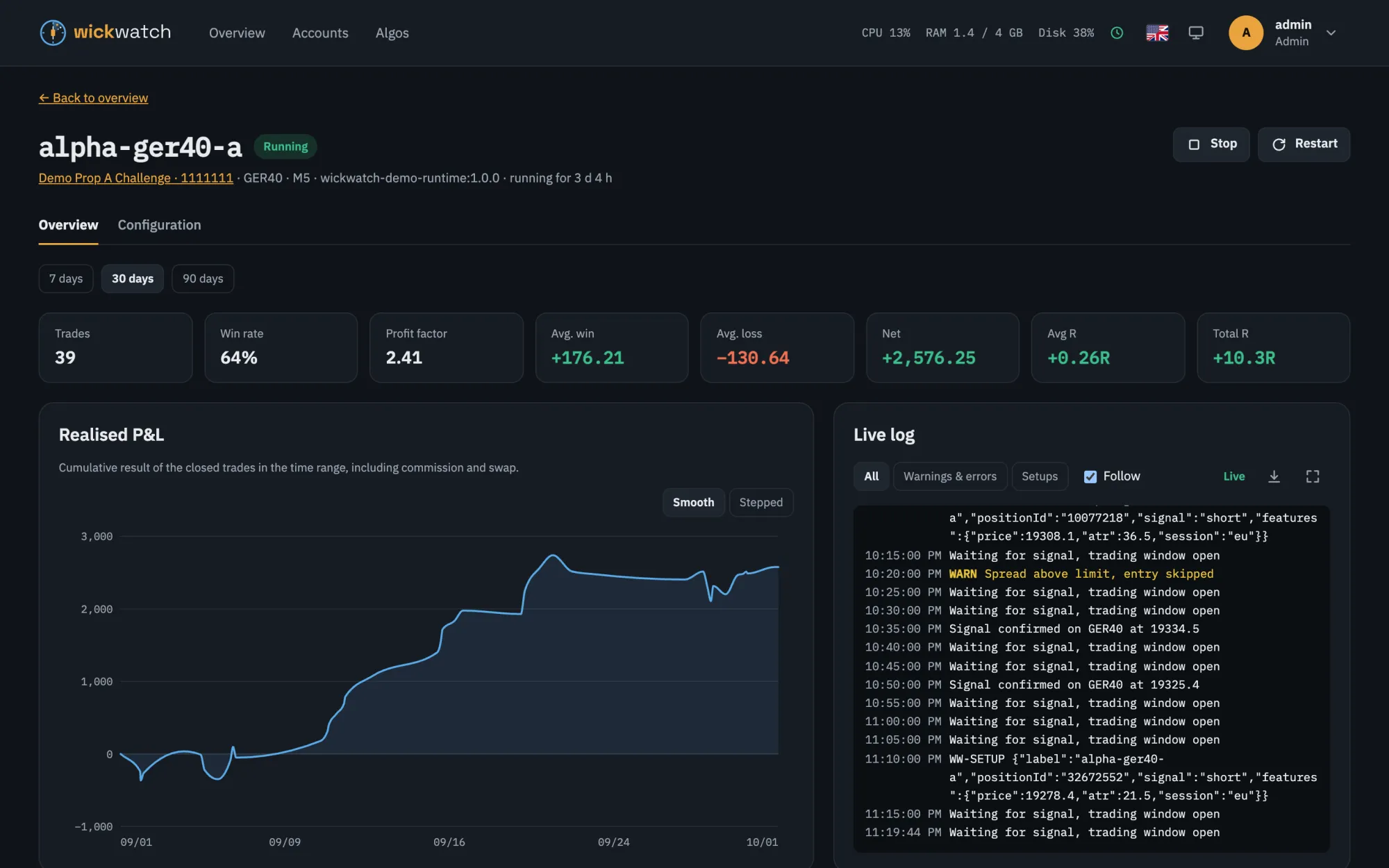The width and height of the screenshot is (1389, 868).
Task: Open the Accounts nav item
Action: point(320,33)
